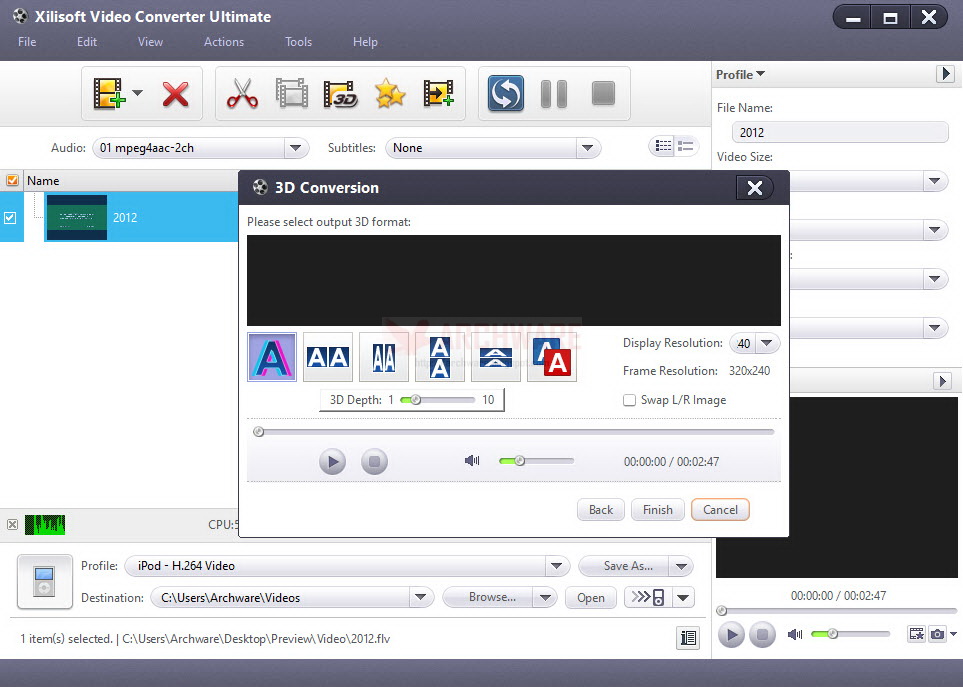Click the blue Convert arrows icon

click(505, 93)
